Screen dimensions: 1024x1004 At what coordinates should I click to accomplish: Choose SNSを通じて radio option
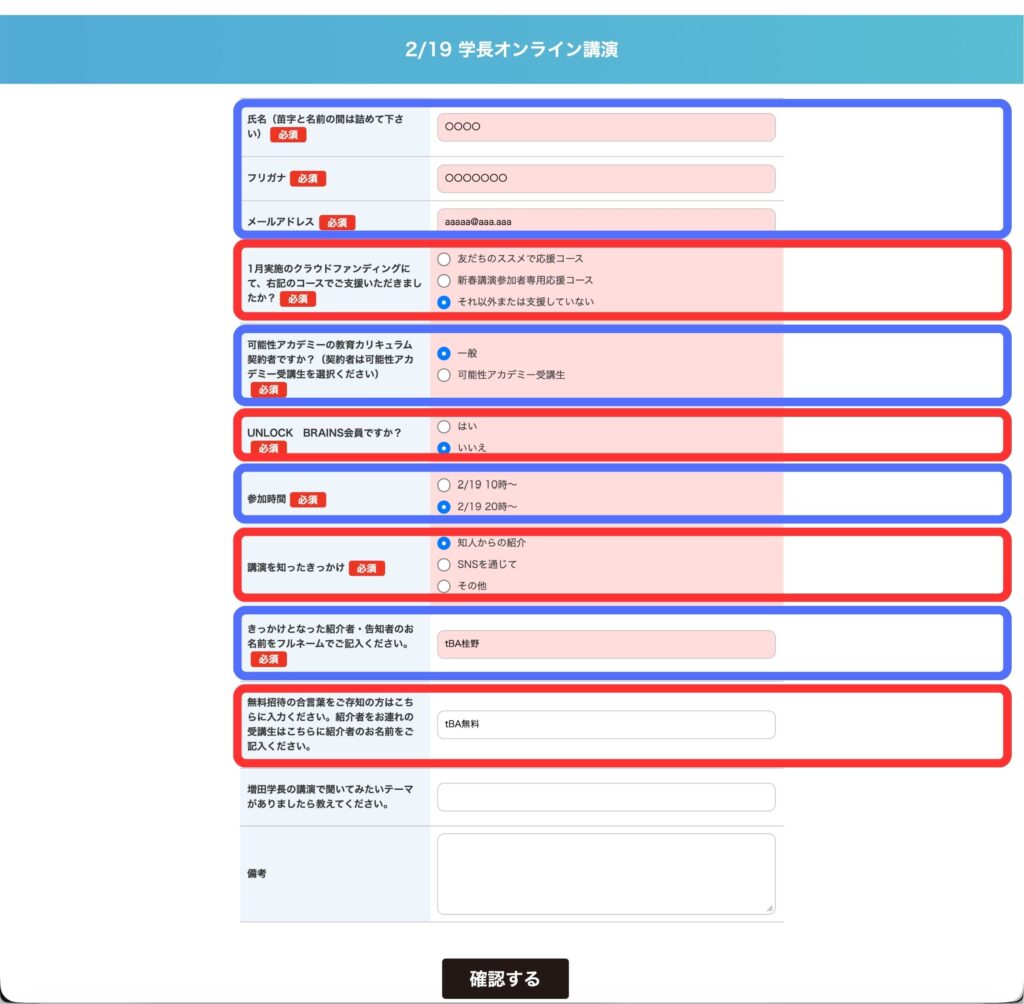[x=445, y=565]
